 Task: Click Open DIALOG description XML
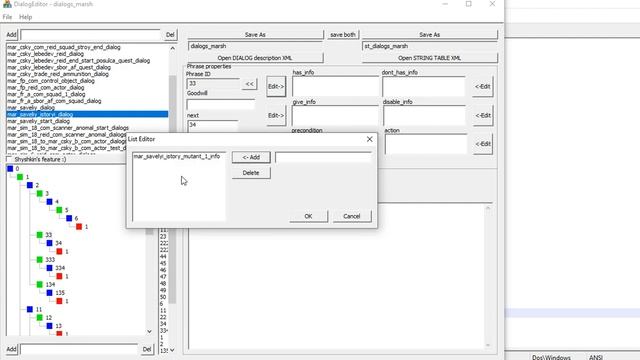pyautogui.click(x=255, y=58)
